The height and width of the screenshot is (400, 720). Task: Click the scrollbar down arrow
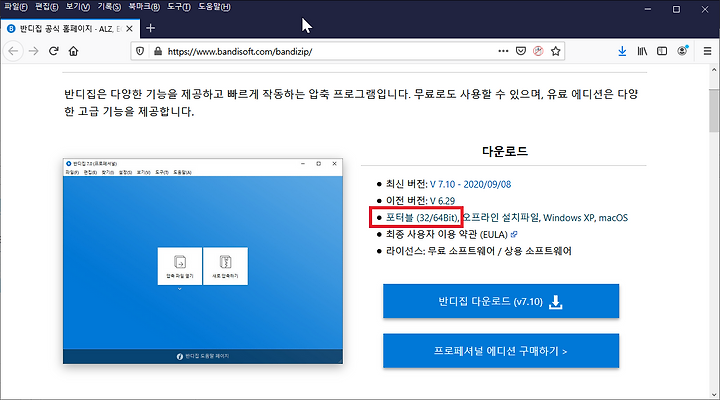click(x=714, y=394)
